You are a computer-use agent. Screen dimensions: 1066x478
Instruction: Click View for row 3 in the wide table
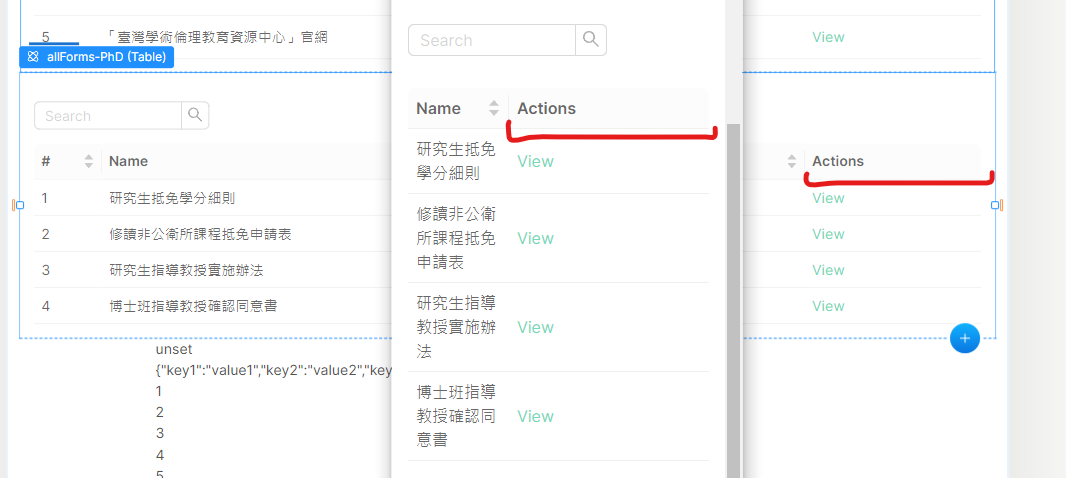coord(828,270)
